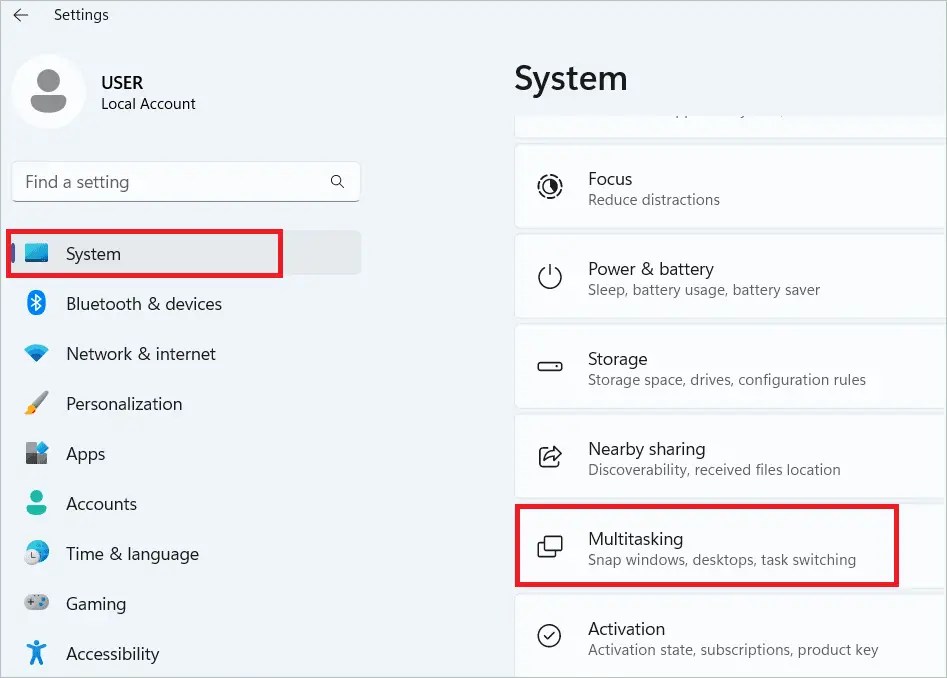Select the Accounts icon in sidebar
The height and width of the screenshot is (678, 947).
pos(36,504)
